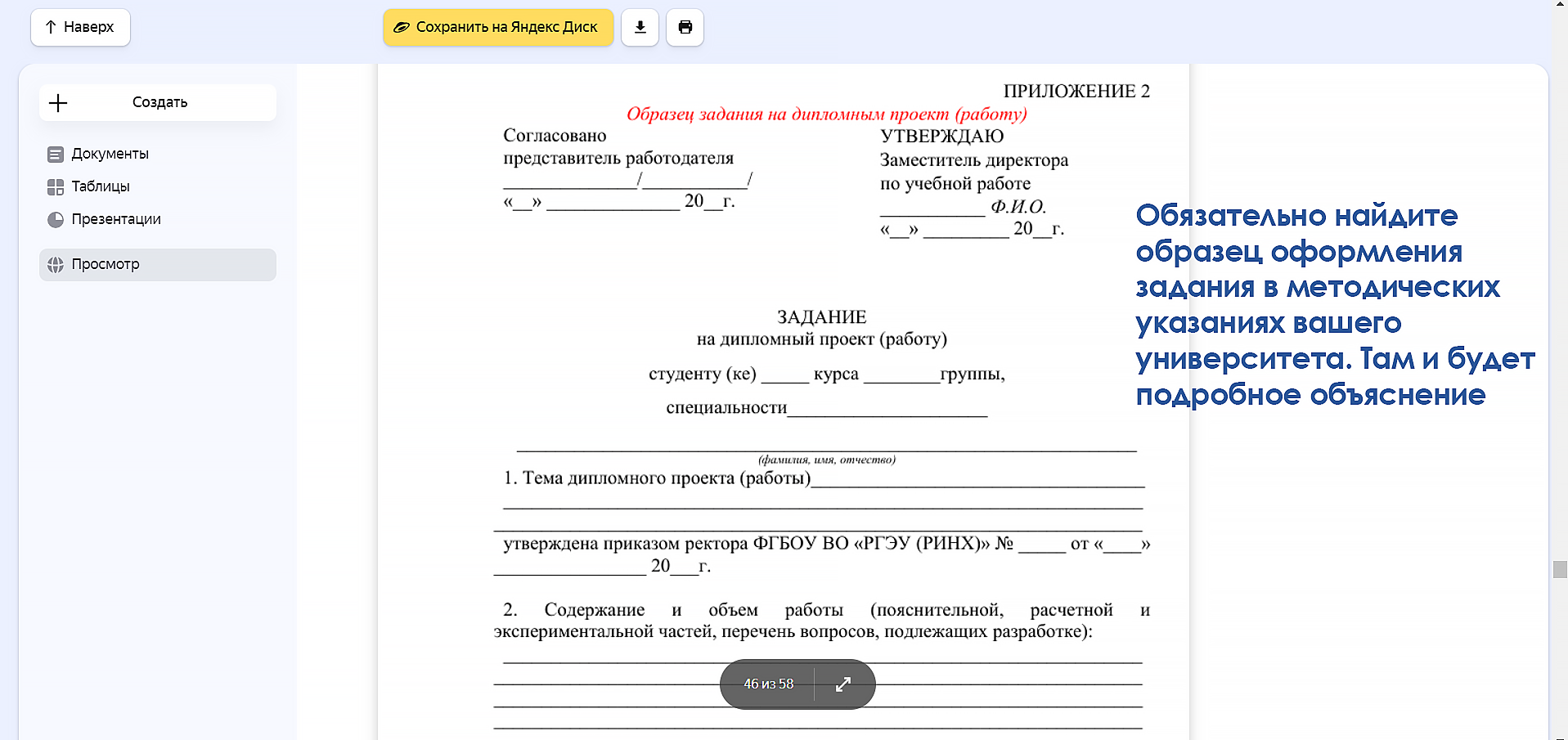The image size is (1568, 740).
Task: Open Презентации in the sidebar
Action: click(158, 219)
